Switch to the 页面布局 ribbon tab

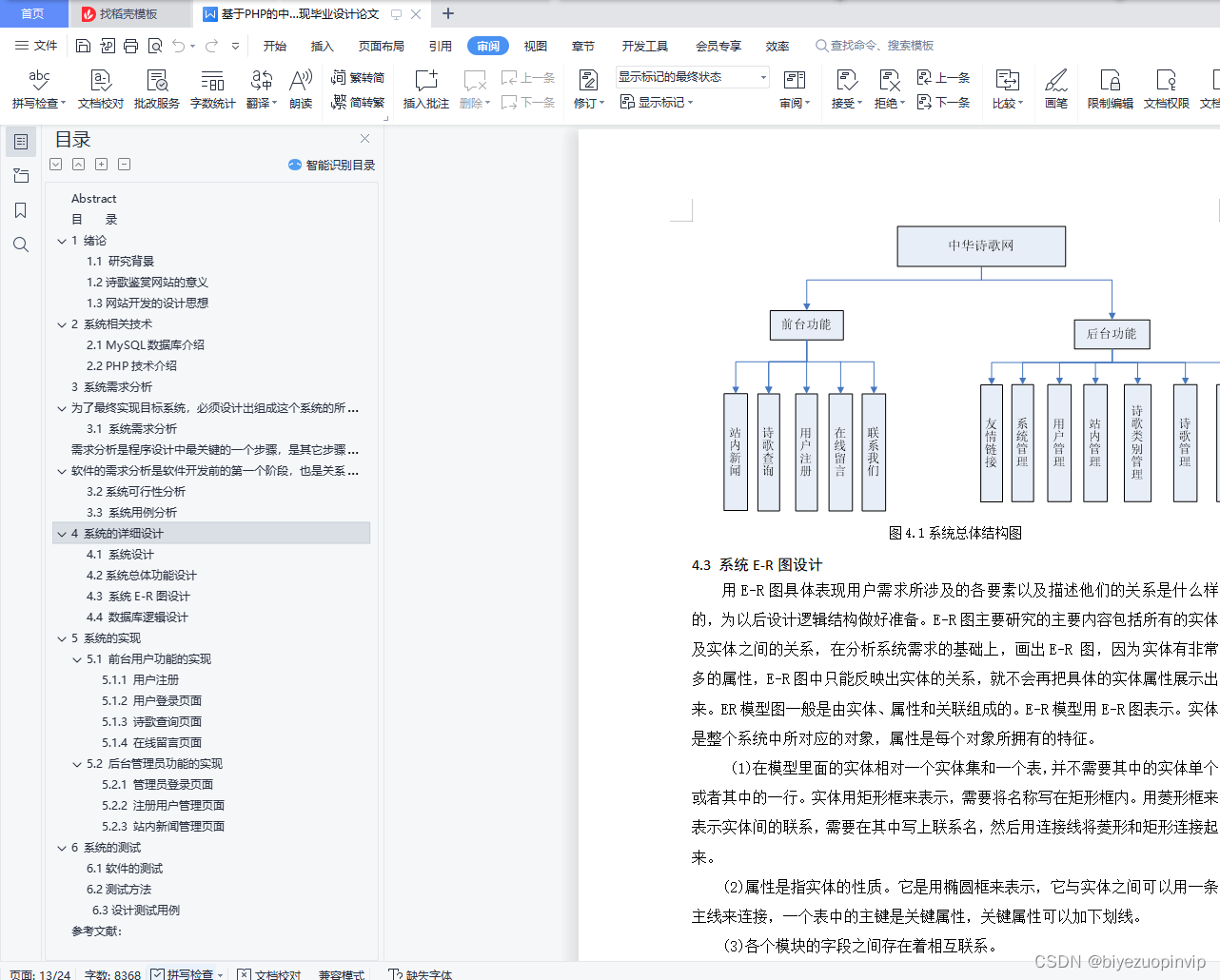click(x=382, y=46)
